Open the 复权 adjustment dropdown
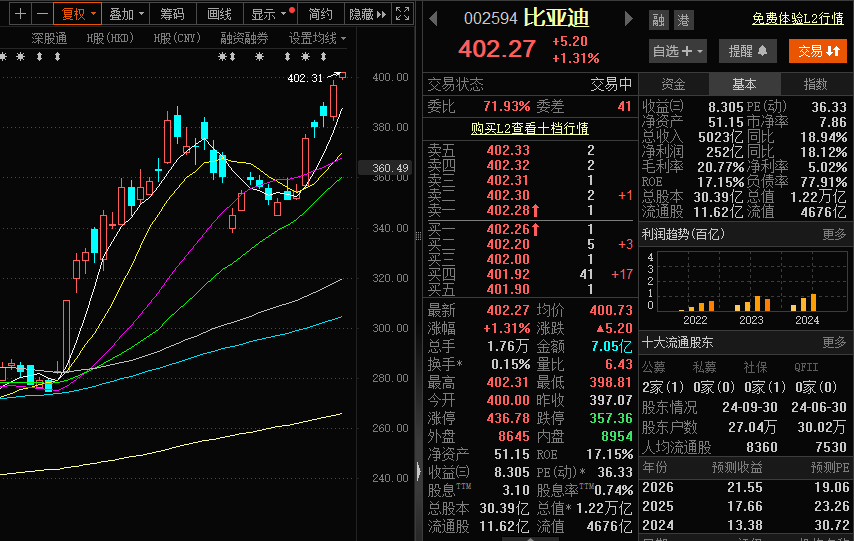 (77, 14)
